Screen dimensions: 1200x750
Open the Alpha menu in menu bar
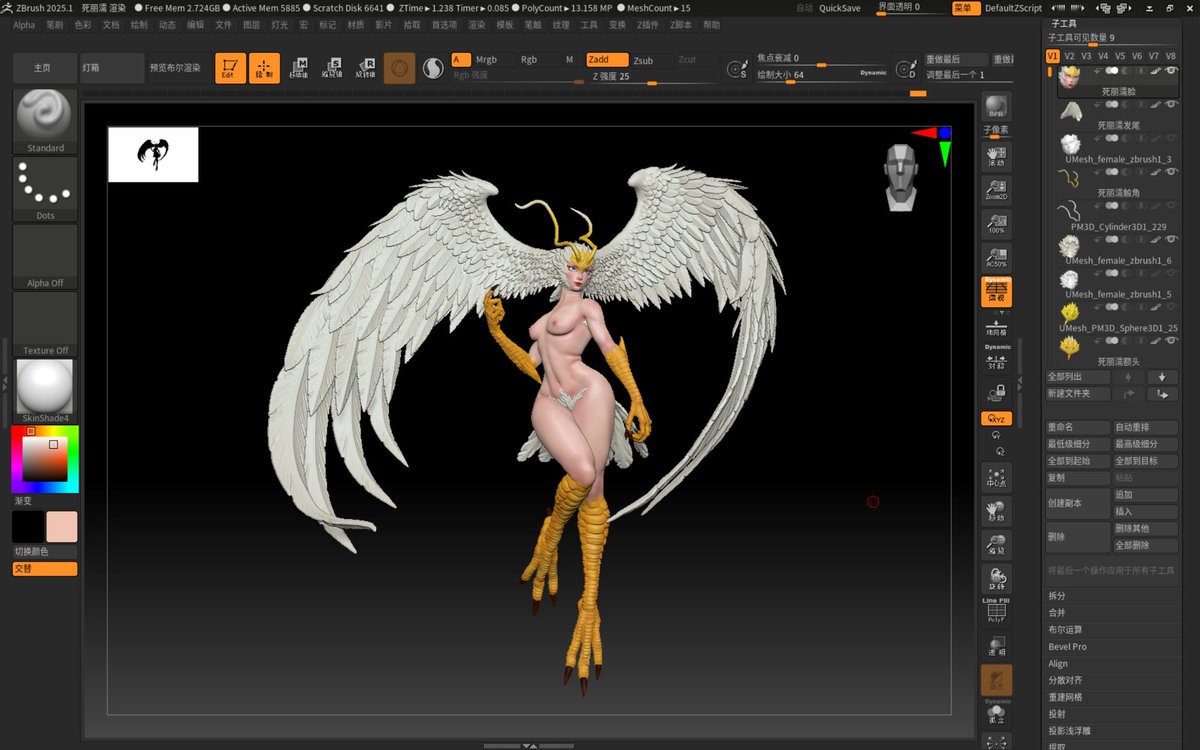point(24,24)
